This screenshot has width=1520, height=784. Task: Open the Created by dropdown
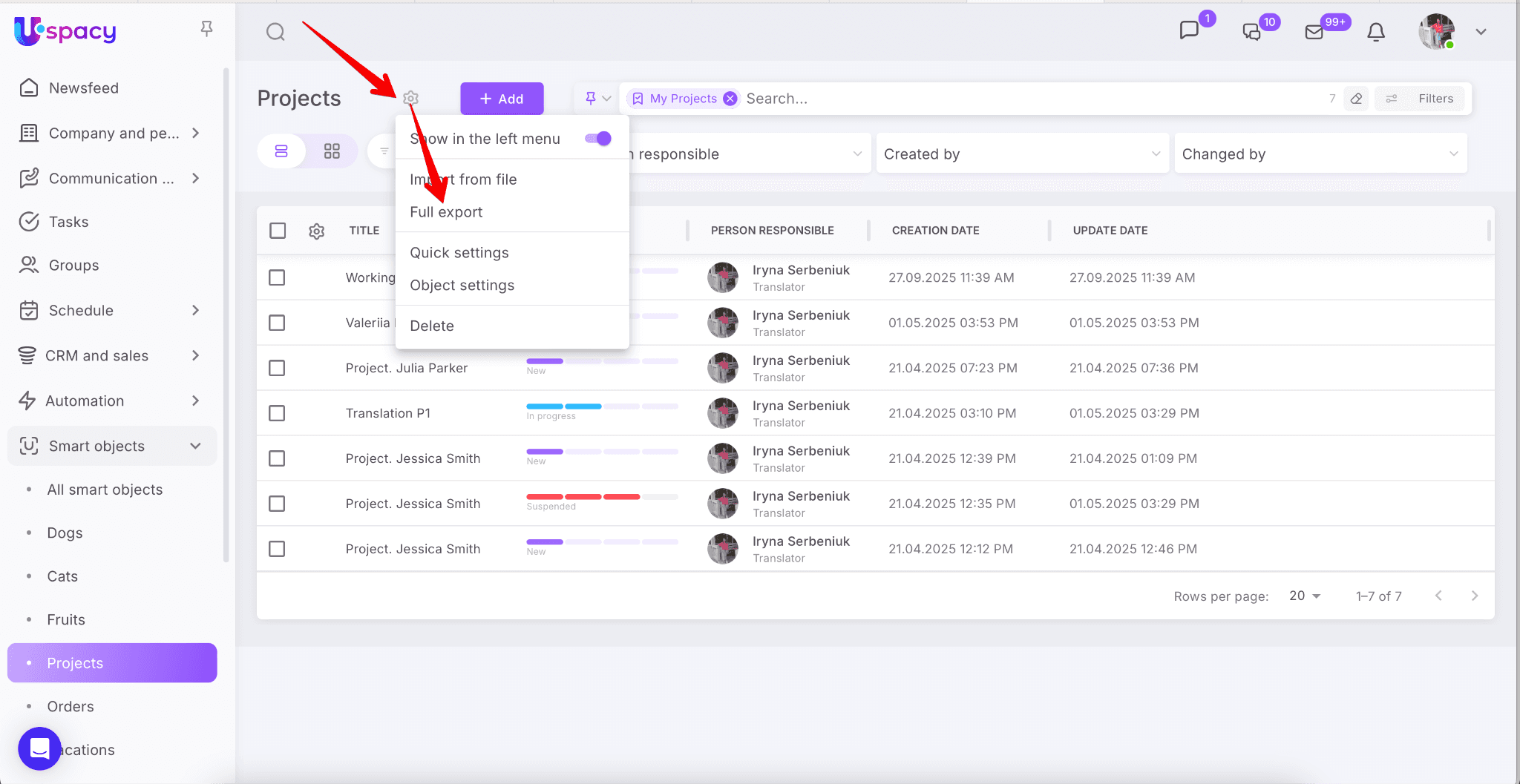[1021, 154]
